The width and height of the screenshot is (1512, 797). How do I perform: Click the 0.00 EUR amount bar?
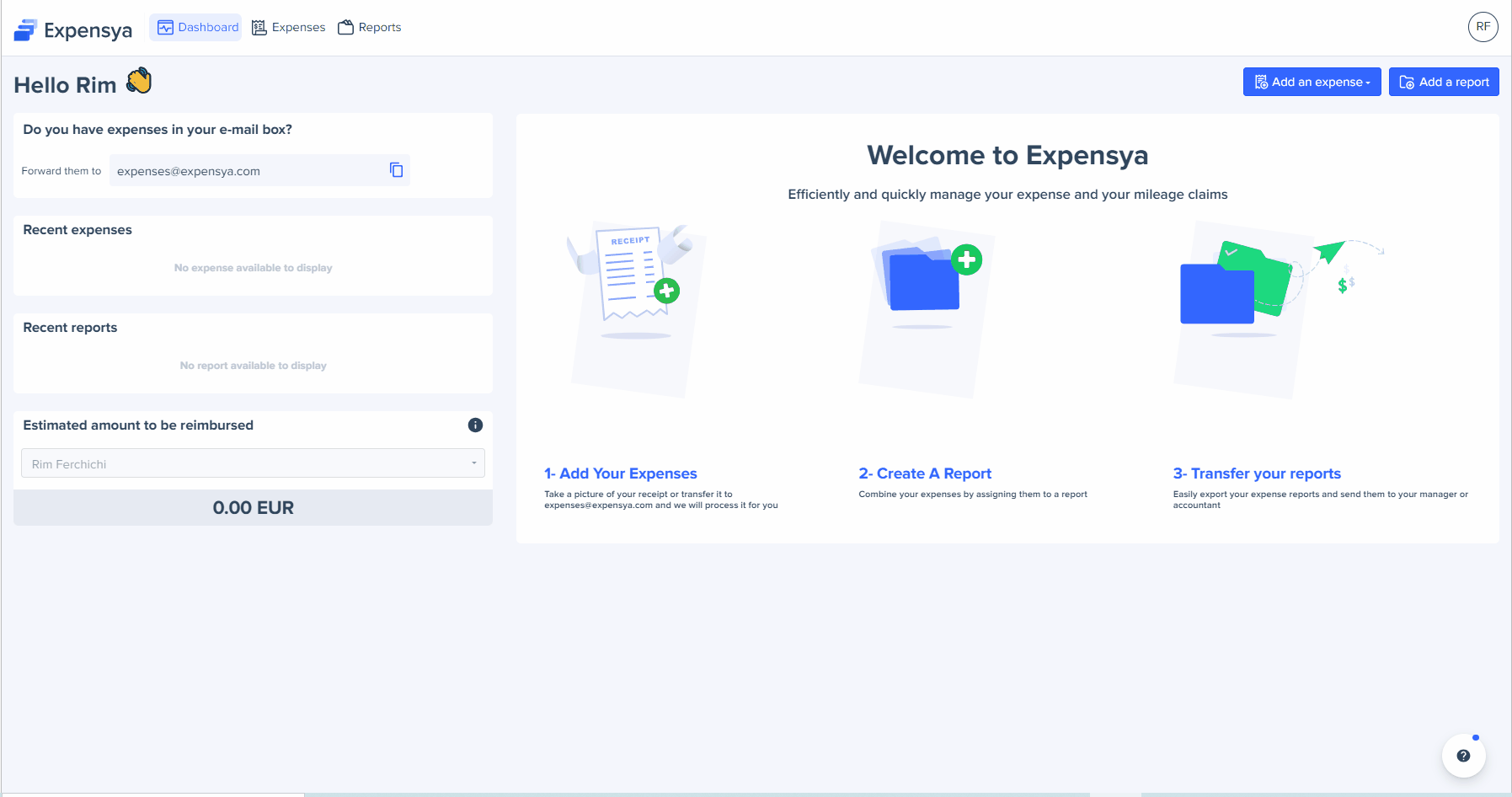point(253,508)
